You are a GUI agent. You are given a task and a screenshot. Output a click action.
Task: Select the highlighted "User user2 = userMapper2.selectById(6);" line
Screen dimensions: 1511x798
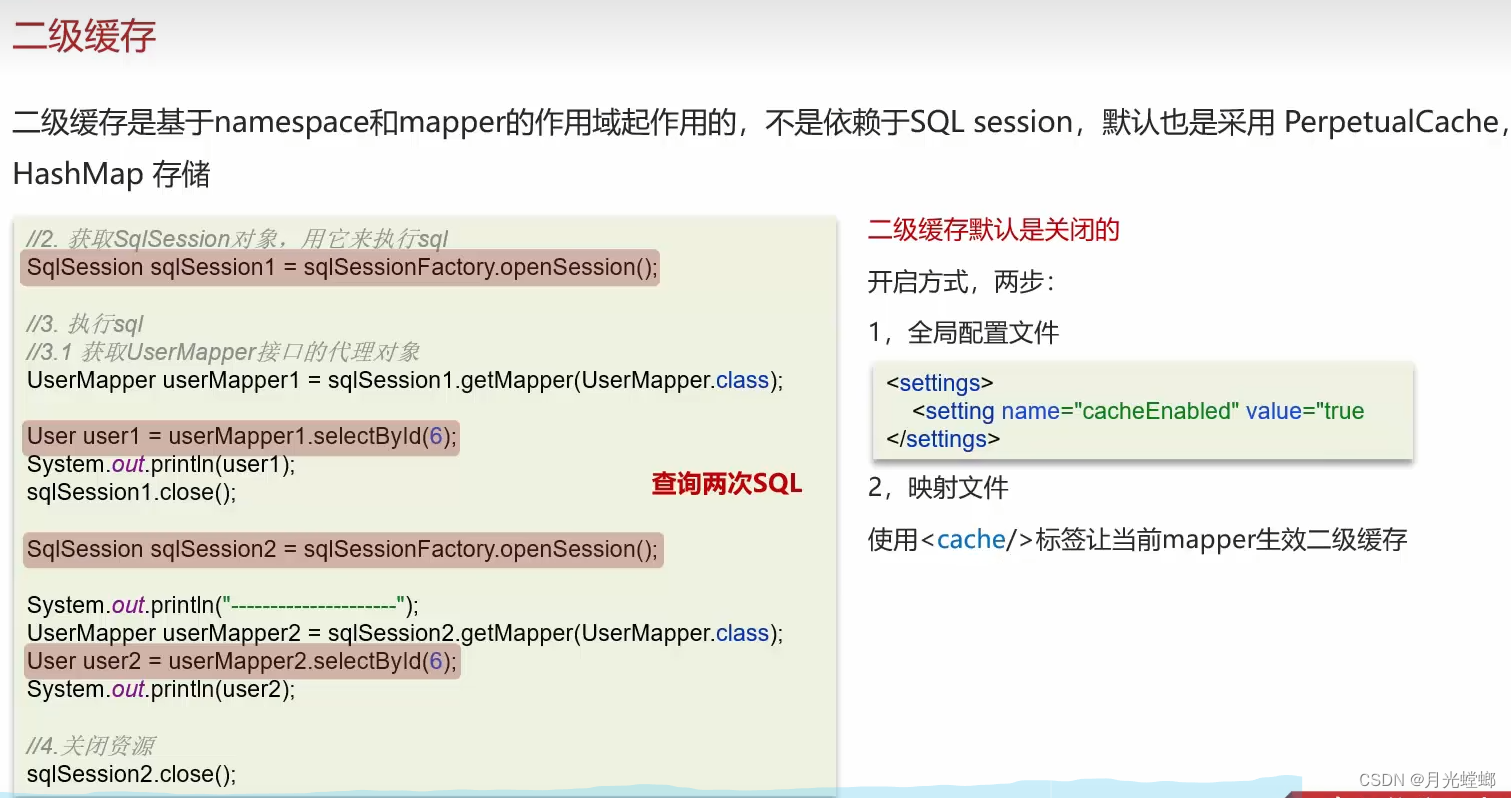[241, 661]
